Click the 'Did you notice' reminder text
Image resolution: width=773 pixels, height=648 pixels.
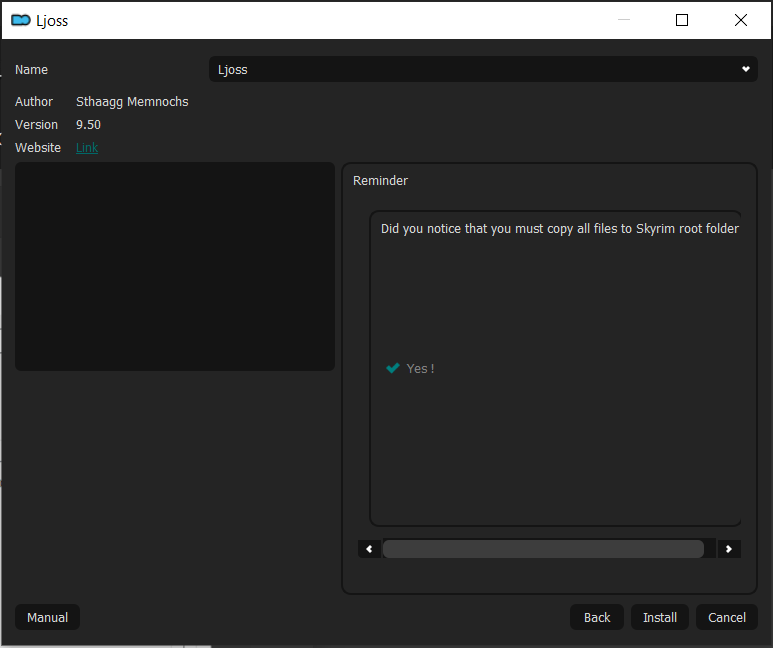tap(560, 229)
